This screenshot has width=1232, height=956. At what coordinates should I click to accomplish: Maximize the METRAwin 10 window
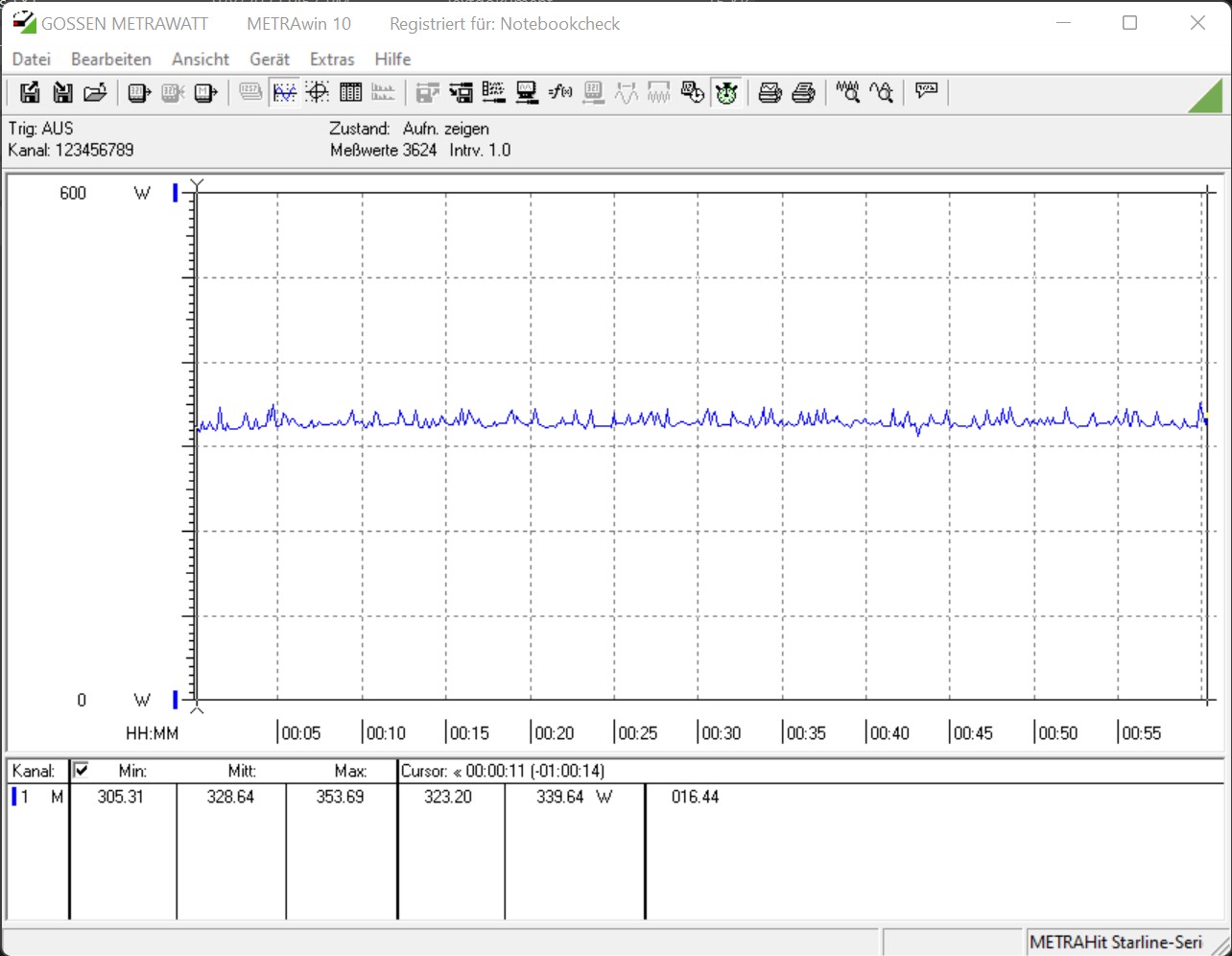(x=1130, y=23)
